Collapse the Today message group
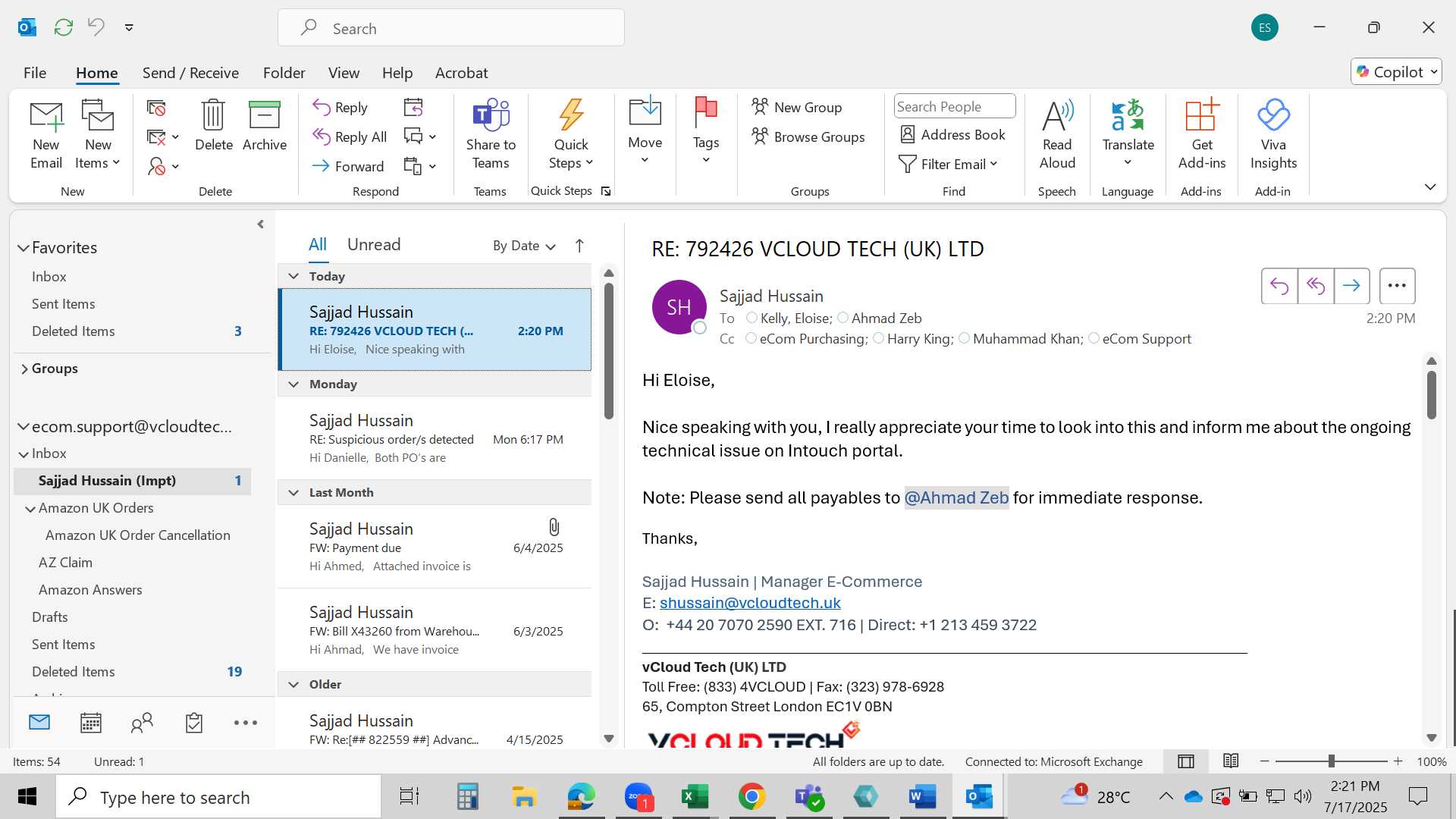Screen dimensions: 1456x819 (x=293, y=276)
